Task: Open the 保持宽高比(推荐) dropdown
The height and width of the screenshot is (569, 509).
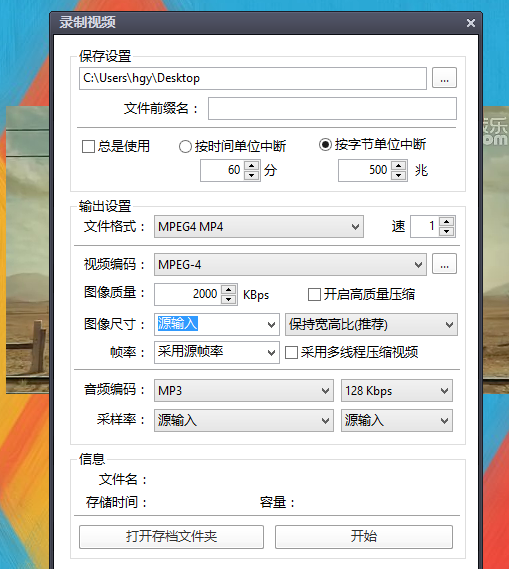Action: (x=371, y=324)
